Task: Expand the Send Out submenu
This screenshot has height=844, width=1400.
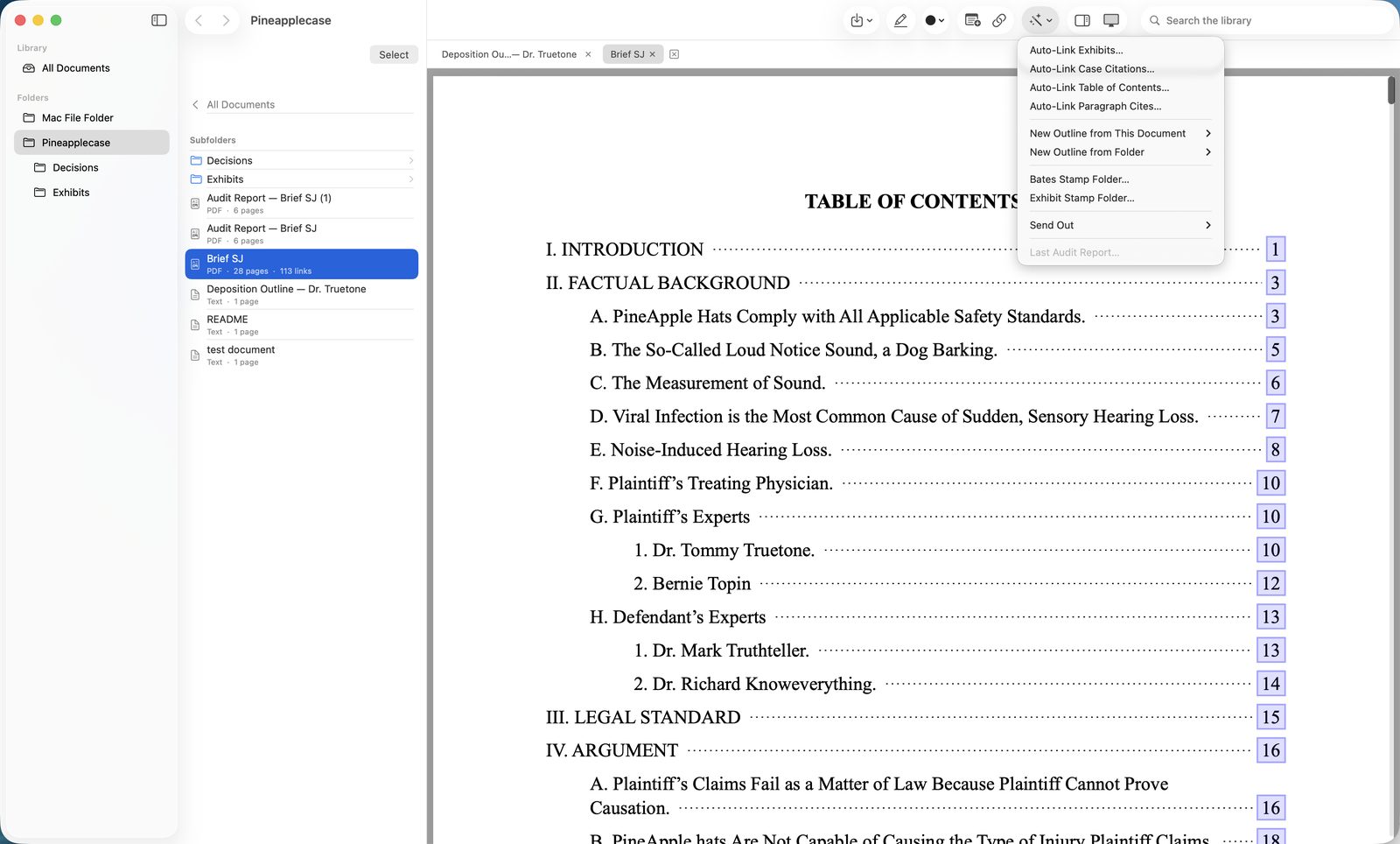Action: coord(1120,225)
